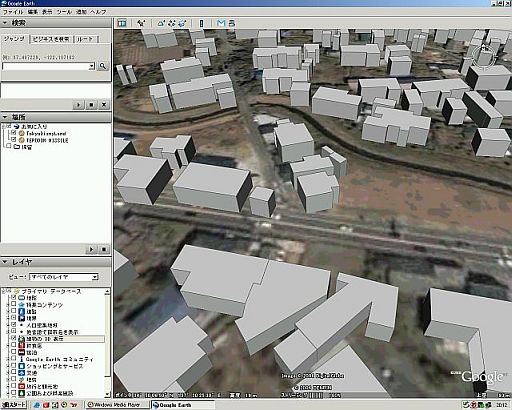This screenshot has width=512, height=410.
Task: Open the ファイル menu
Action: coord(13,12)
